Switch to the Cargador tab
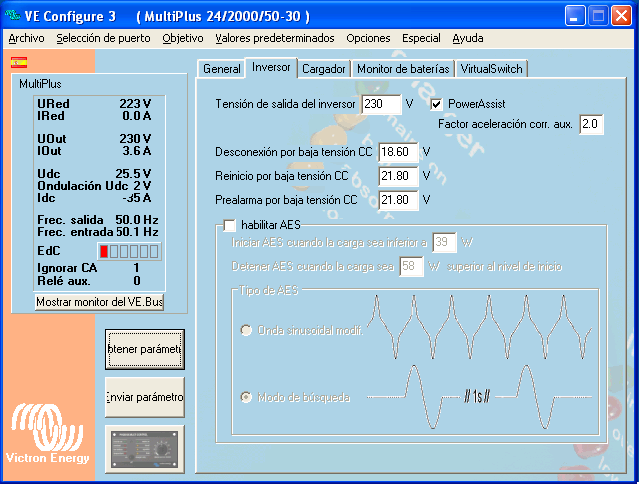 click(x=324, y=68)
